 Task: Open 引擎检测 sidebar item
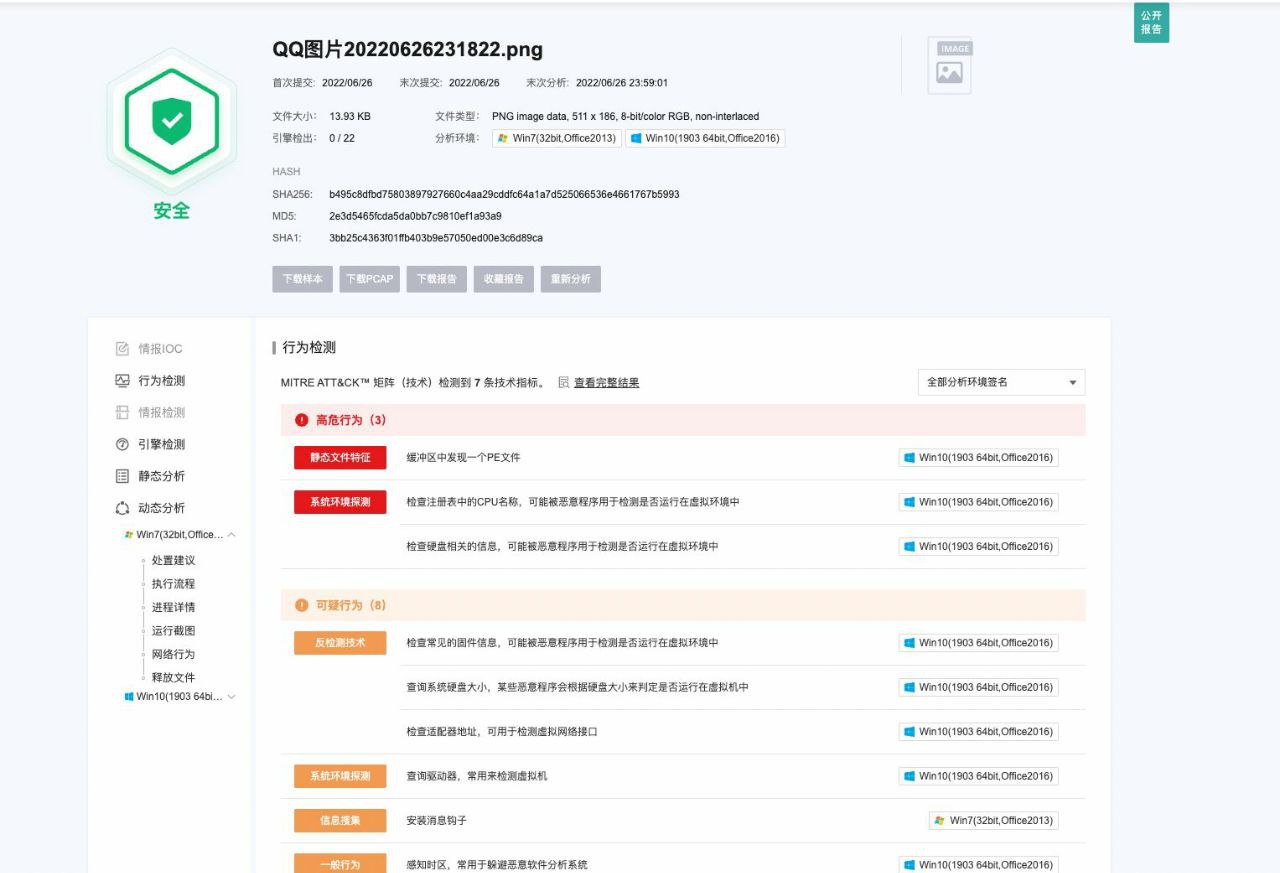point(161,444)
